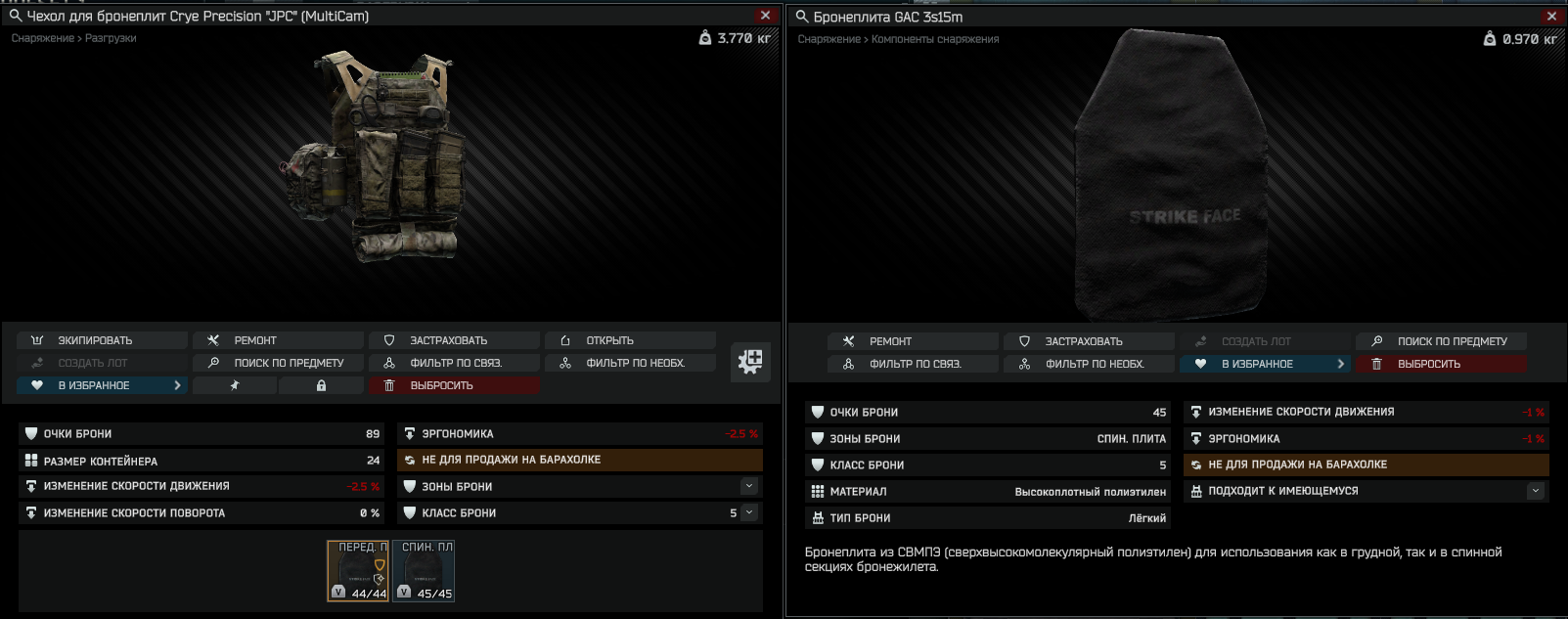Select the ЗОНЫ БРОНИ СПИН. ПЛИТА row
The height and width of the screenshot is (619, 1568).
pyautogui.click(x=988, y=438)
